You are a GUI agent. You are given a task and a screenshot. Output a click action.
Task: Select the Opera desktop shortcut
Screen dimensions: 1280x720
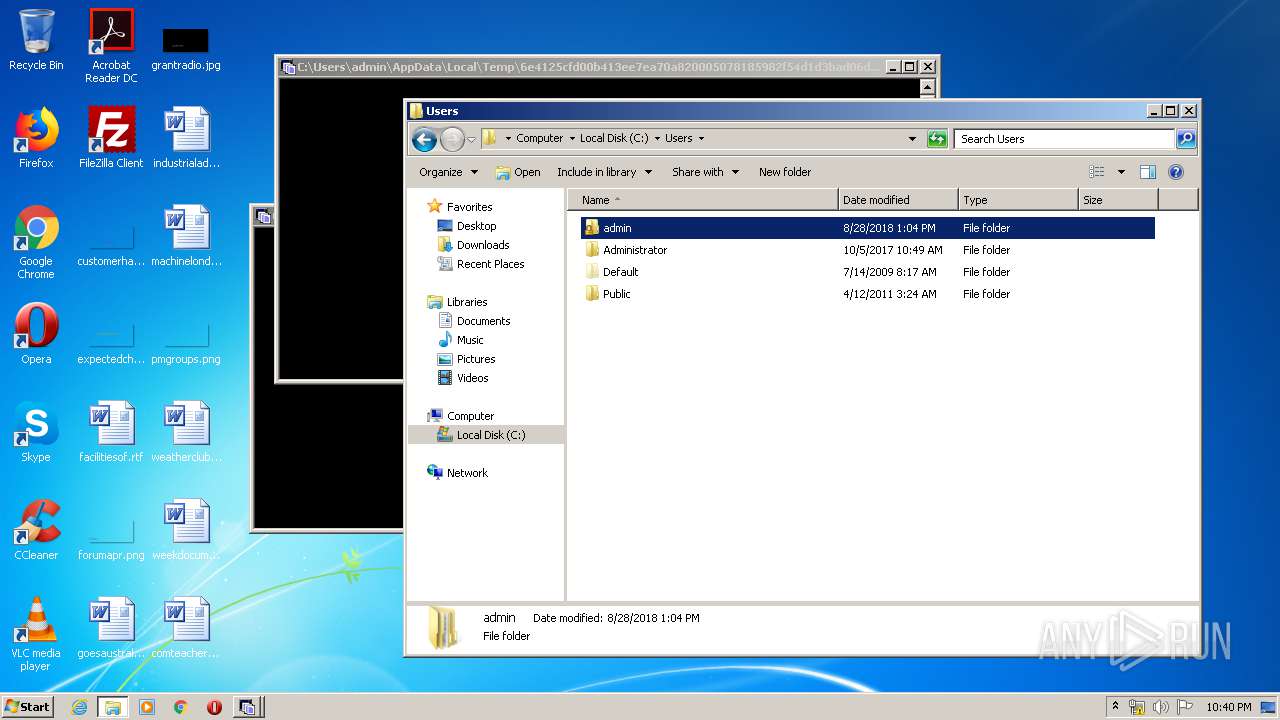coord(36,334)
